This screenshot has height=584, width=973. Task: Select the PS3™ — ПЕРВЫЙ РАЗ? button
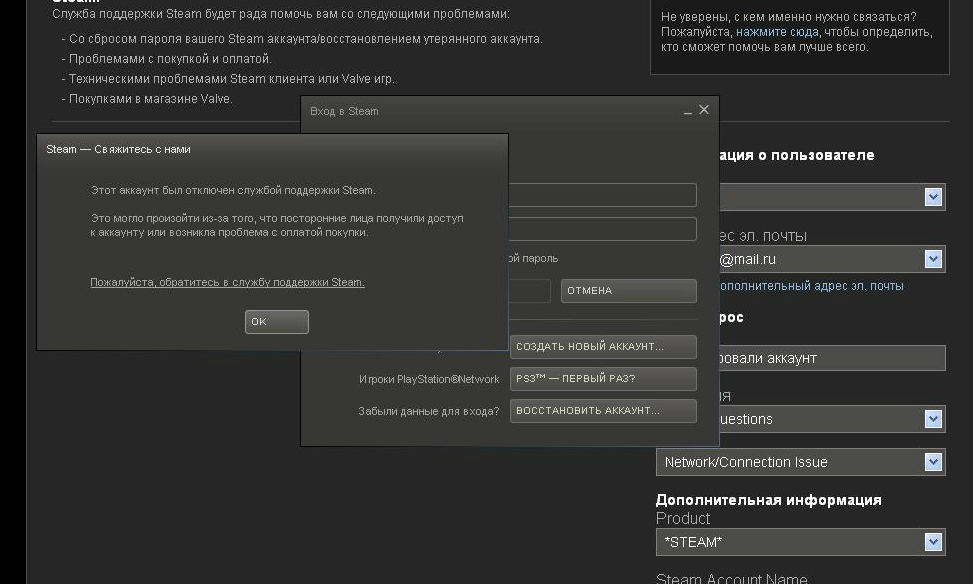(x=602, y=379)
